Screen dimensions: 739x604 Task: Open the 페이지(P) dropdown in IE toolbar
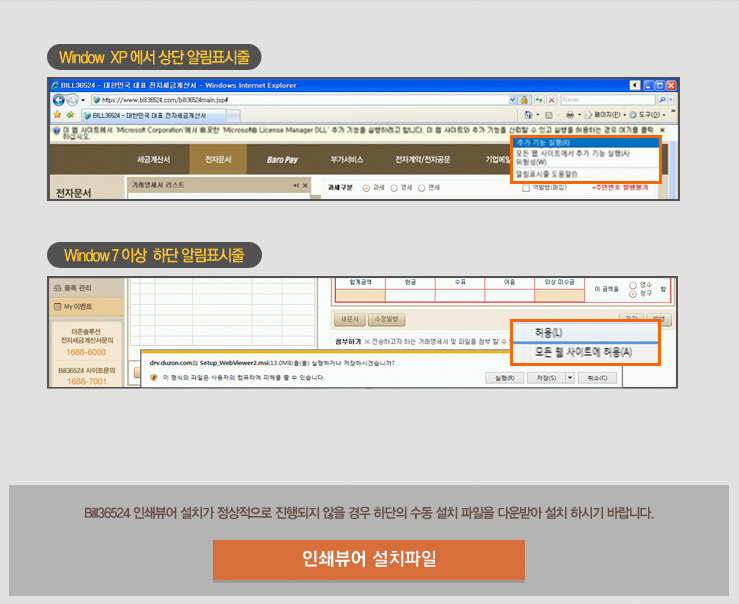tap(607, 115)
